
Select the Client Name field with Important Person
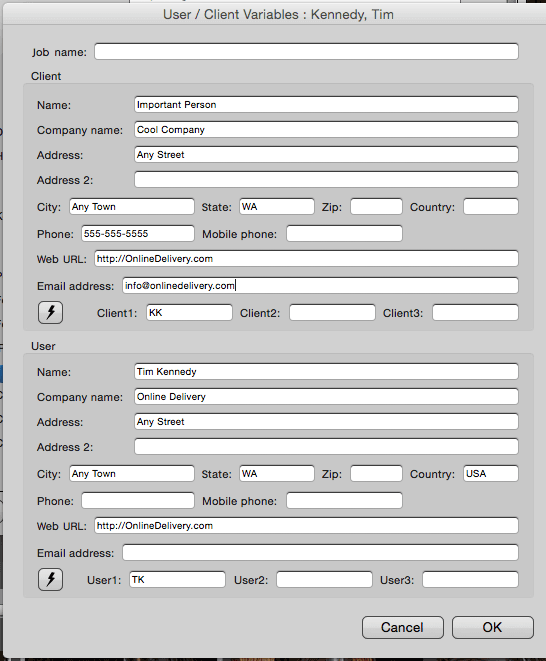(326, 105)
